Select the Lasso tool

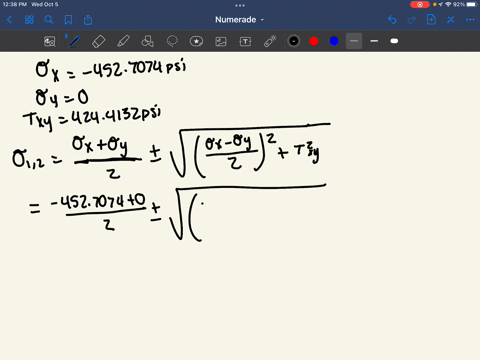172,41
